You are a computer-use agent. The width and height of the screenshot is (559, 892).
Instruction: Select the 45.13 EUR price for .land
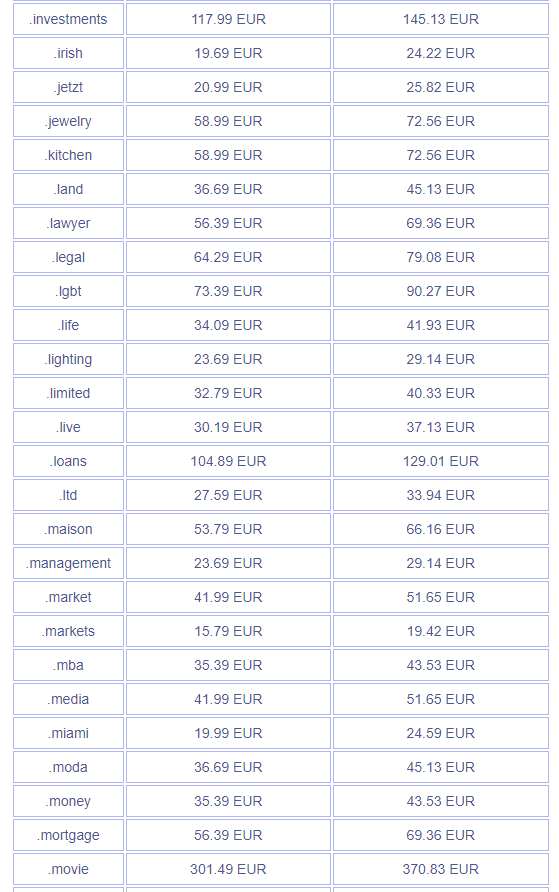(x=441, y=189)
